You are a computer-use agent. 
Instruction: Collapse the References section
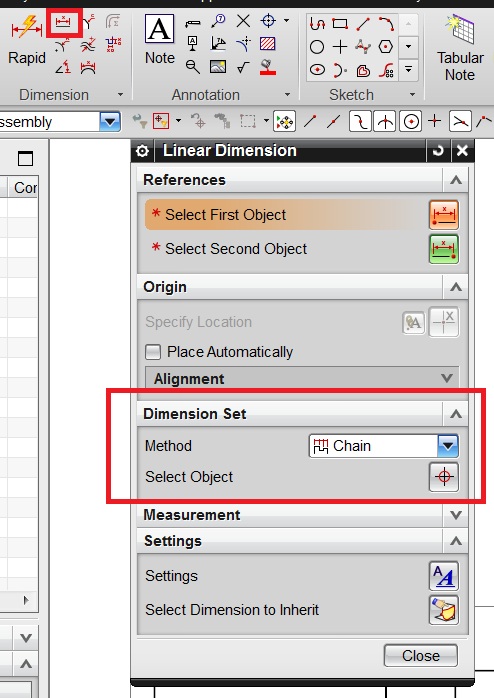[x=455, y=180]
